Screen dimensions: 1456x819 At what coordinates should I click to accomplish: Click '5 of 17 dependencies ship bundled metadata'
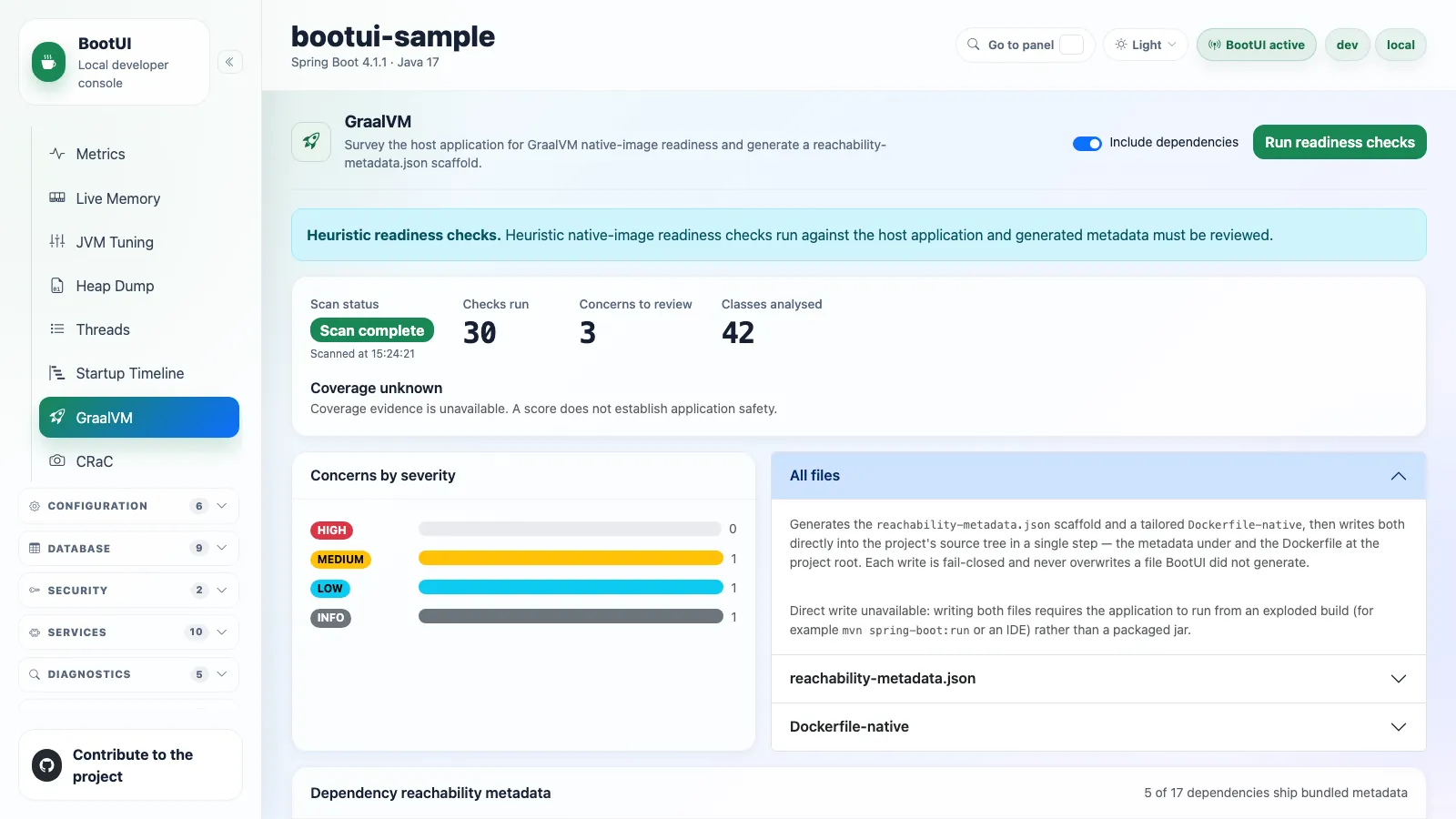tap(1276, 793)
